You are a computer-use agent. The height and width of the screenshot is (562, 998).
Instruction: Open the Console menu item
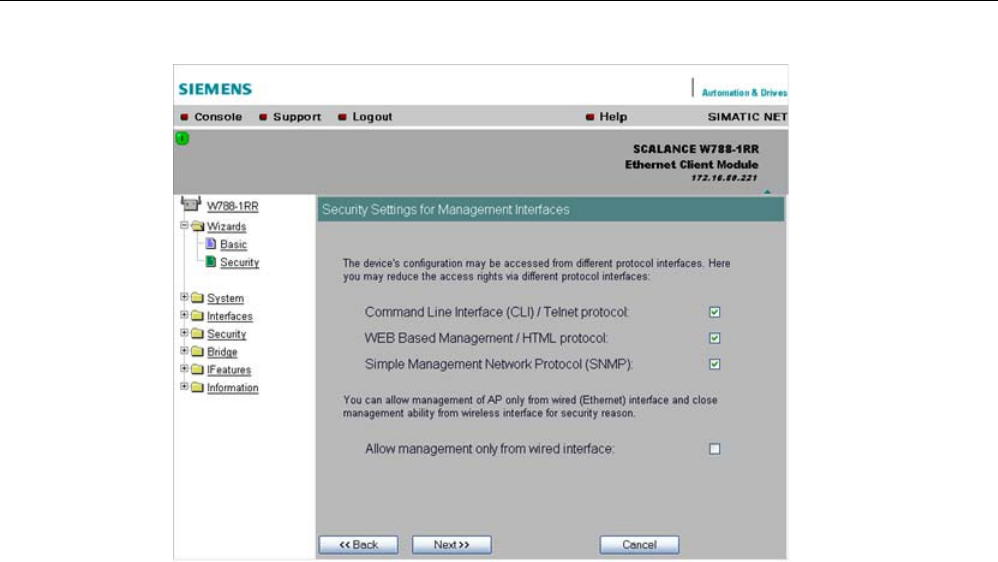point(218,117)
